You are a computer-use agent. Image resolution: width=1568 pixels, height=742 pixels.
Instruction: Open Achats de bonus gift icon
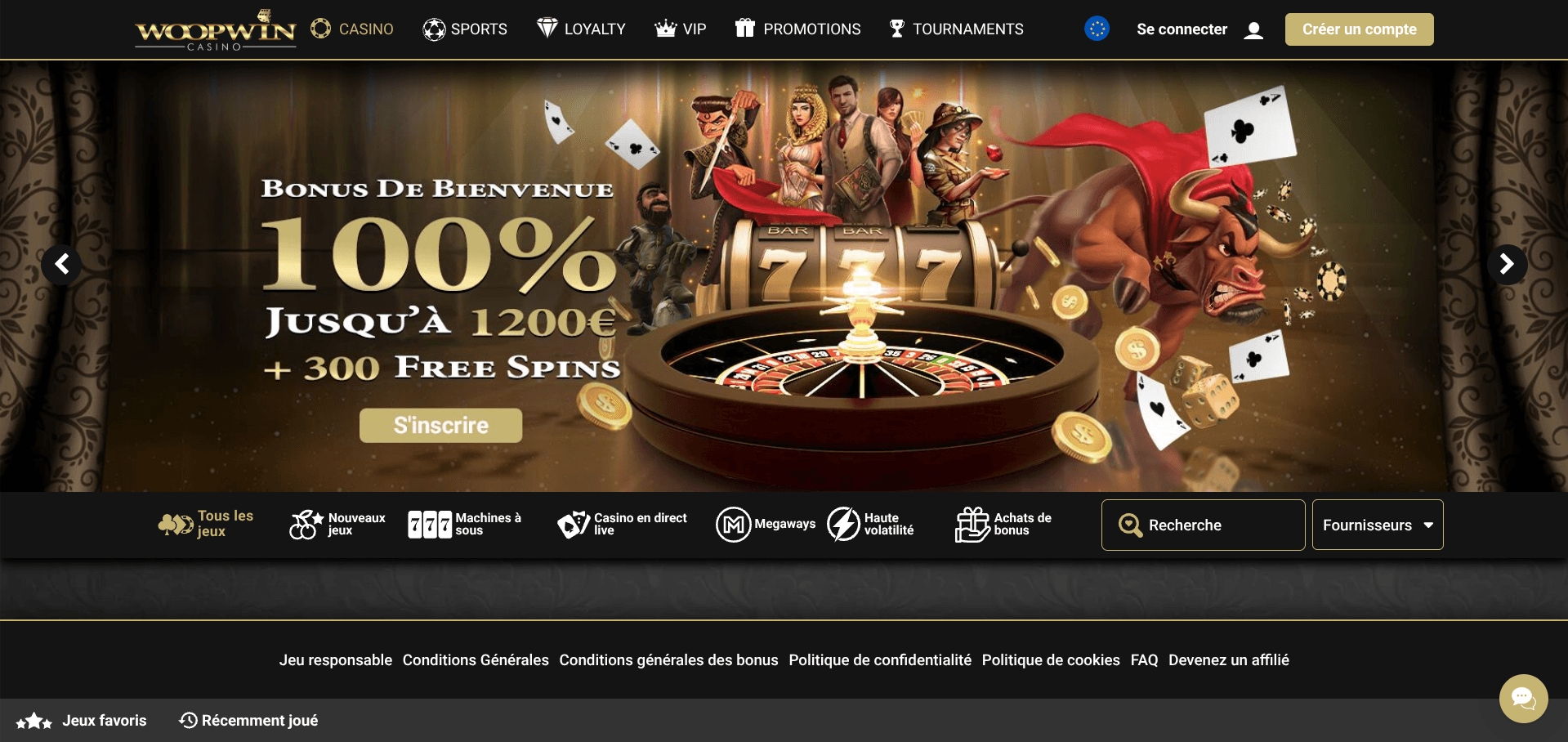(972, 525)
